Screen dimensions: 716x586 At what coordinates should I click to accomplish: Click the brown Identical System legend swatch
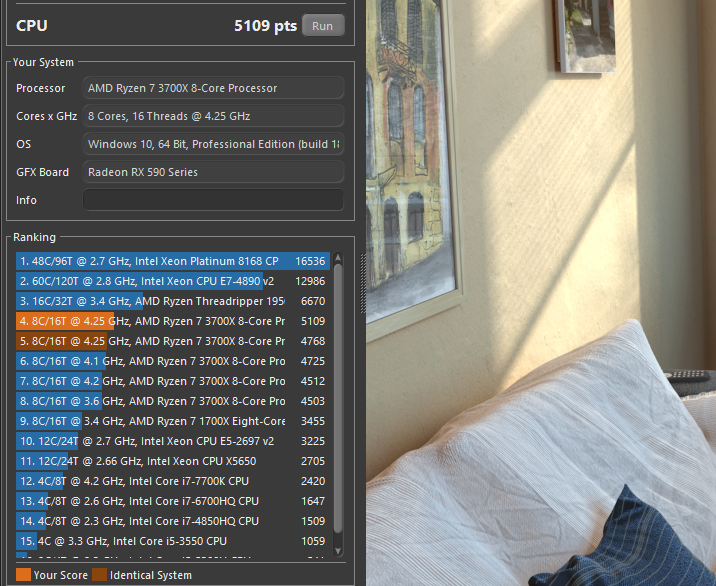pyautogui.click(x=99, y=575)
